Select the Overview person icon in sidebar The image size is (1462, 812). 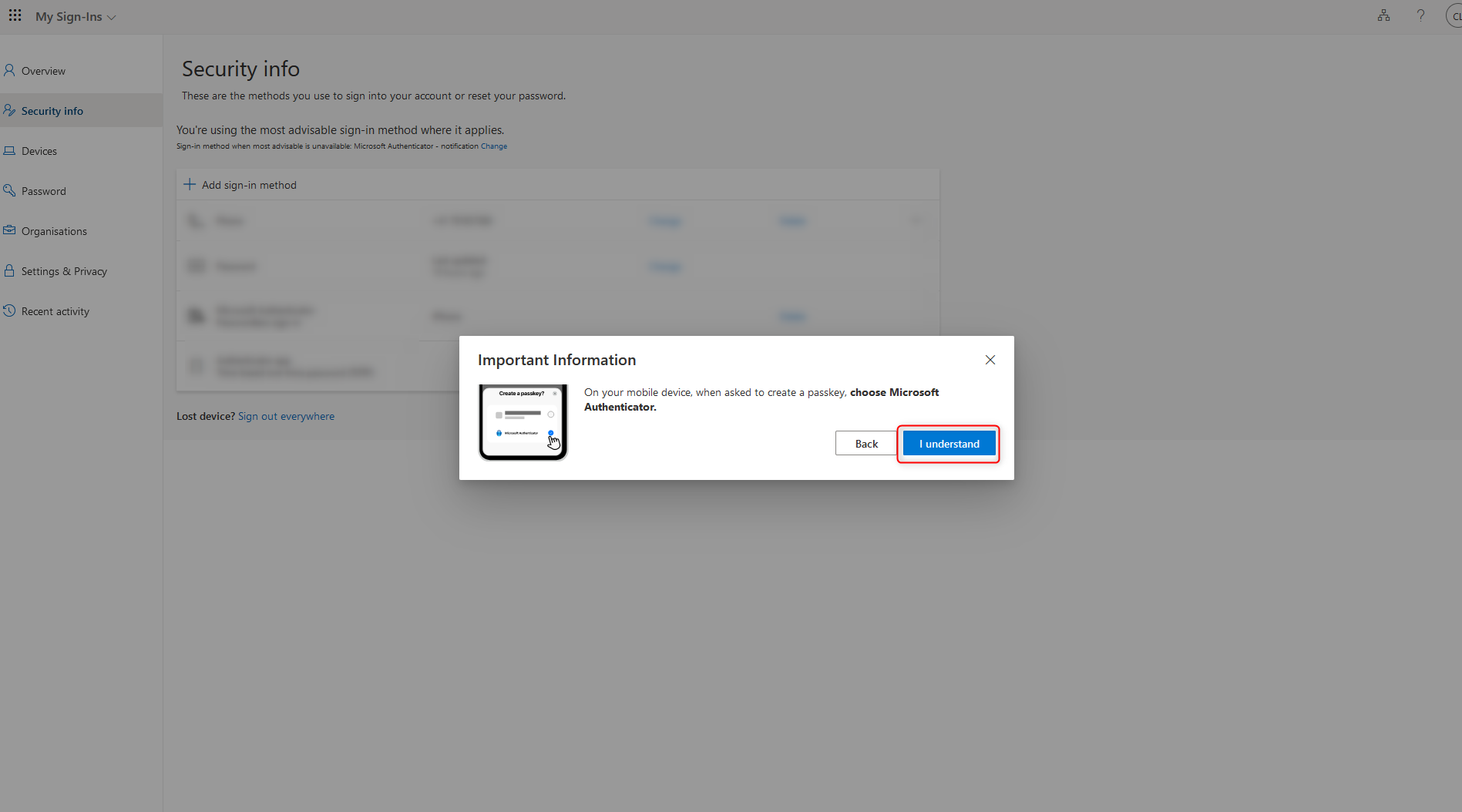tap(9, 70)
